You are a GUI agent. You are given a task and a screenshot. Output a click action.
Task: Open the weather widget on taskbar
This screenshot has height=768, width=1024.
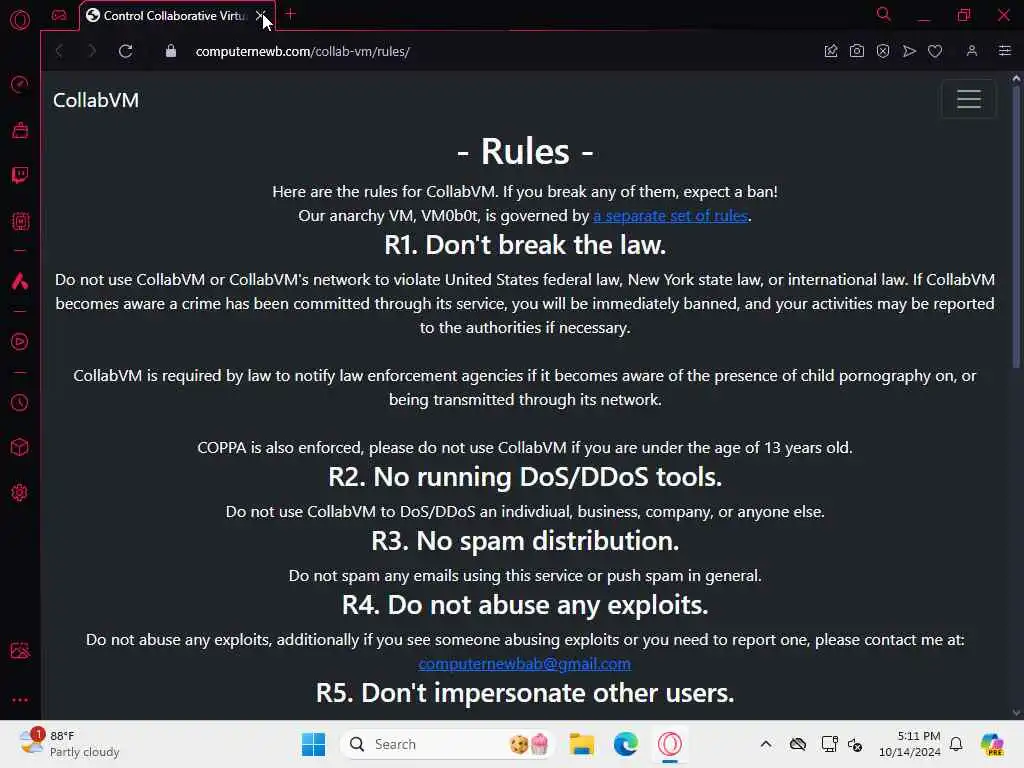(70, 744)
